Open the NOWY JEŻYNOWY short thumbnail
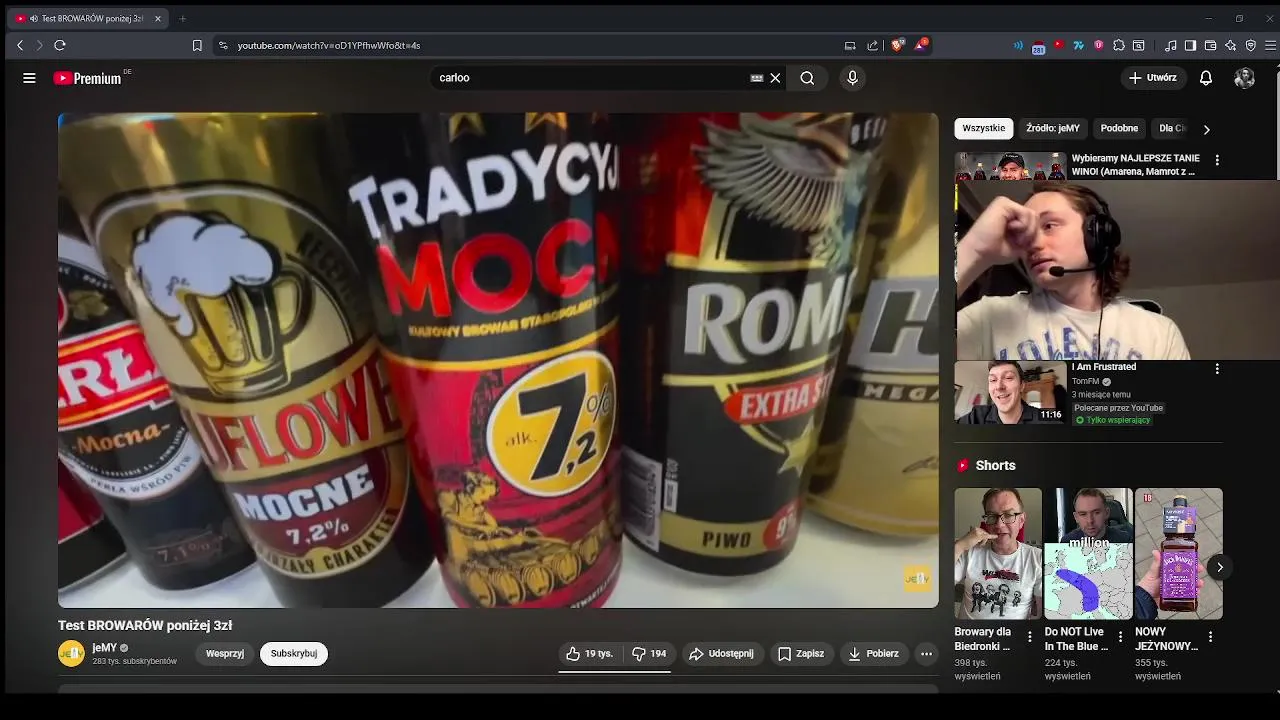 tap(1179, 554)
